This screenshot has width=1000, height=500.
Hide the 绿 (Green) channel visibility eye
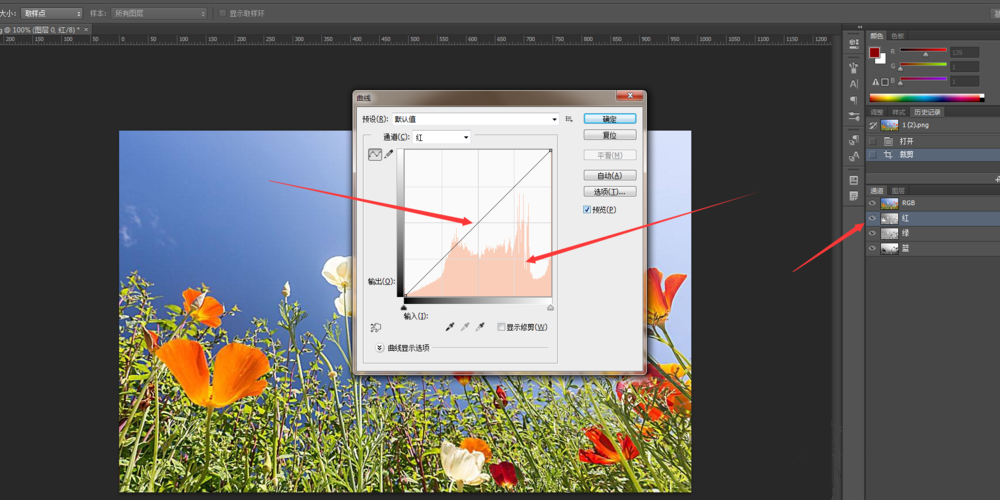[872, 233]
